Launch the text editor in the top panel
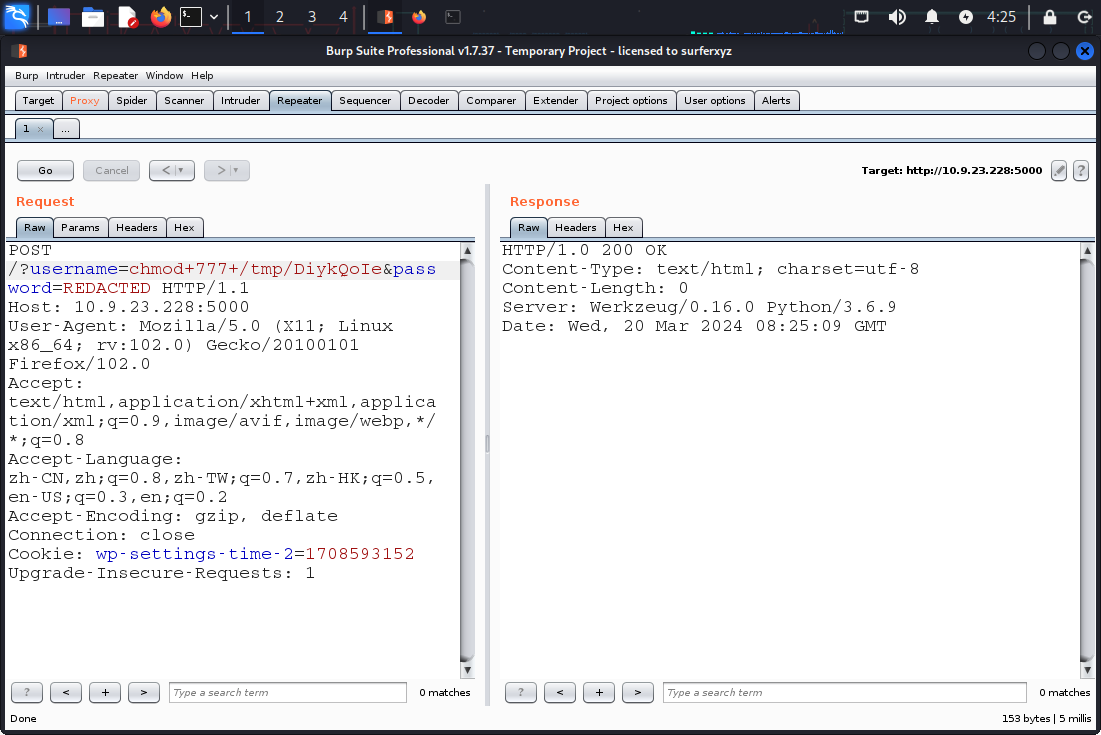The height and width of the screenshot is (735, 1101). [127, 17]
